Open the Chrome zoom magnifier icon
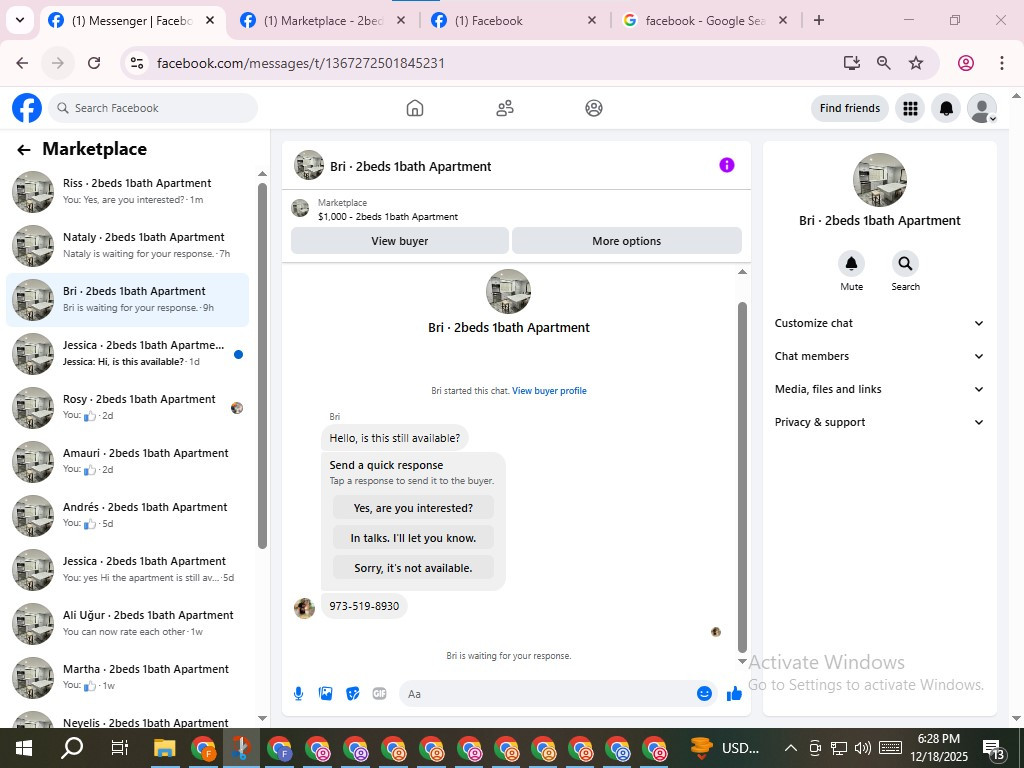The height and width of the screenshot is (768, 1024). [x=884, y=63]
